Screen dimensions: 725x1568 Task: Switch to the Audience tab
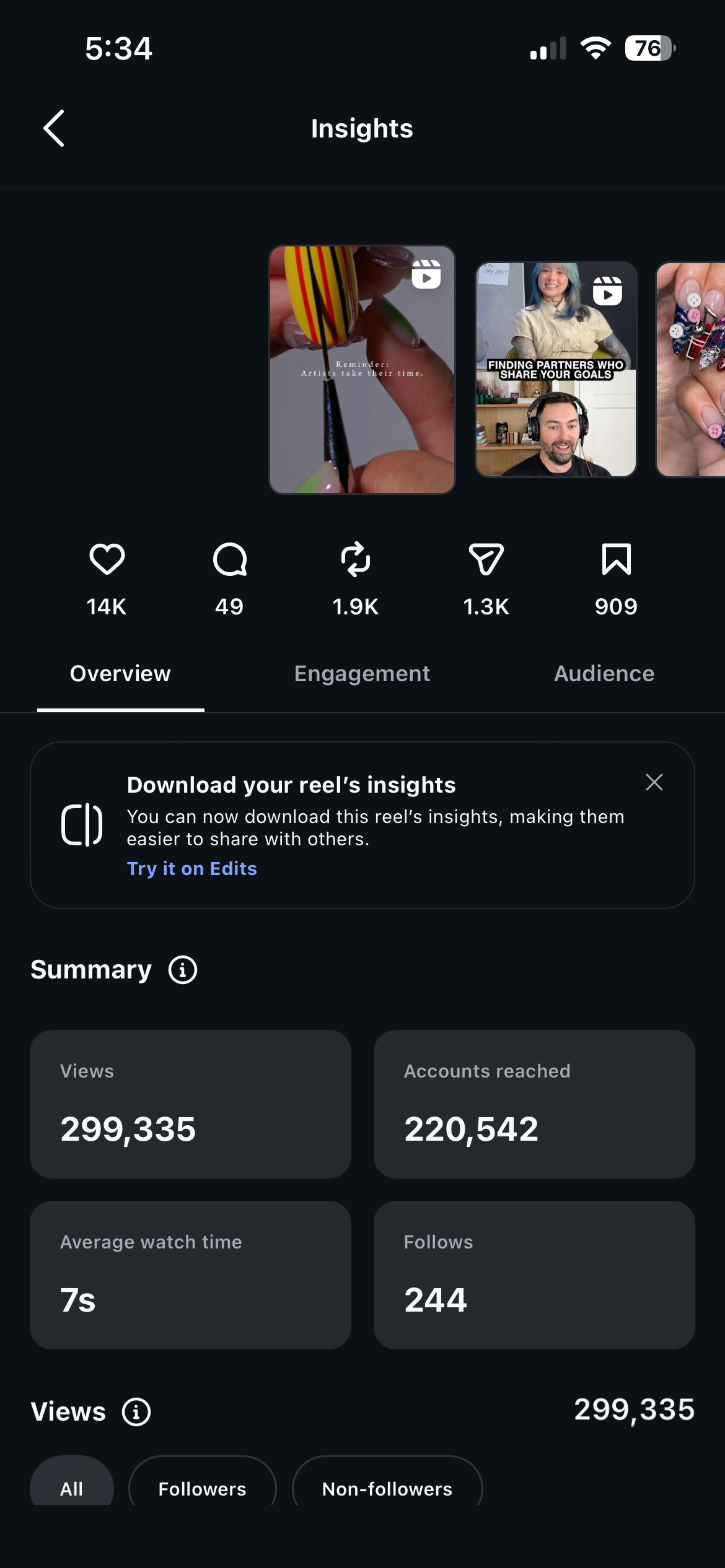(x=604, y=674)
